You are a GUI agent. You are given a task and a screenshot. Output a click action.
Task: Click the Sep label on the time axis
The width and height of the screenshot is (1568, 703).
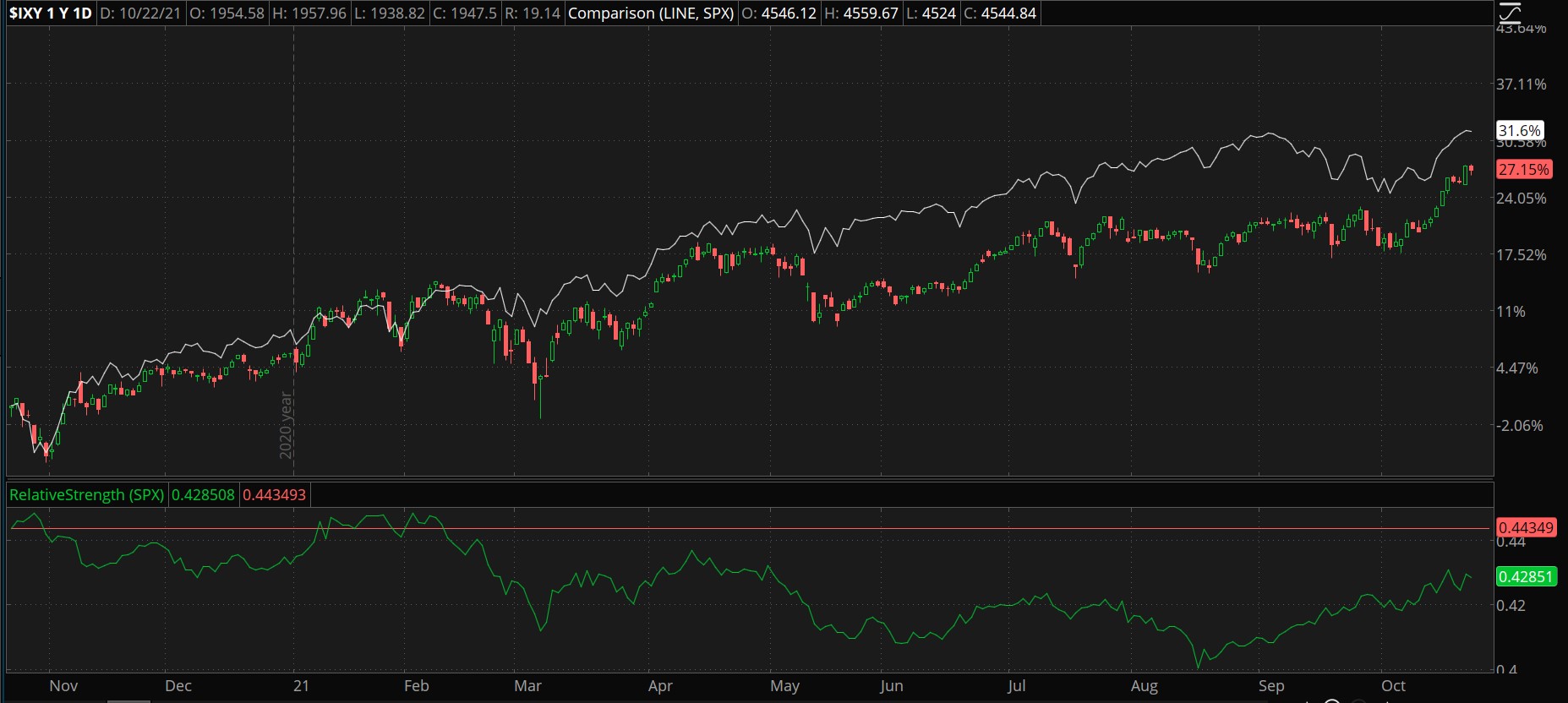(x=1271, y=686)
